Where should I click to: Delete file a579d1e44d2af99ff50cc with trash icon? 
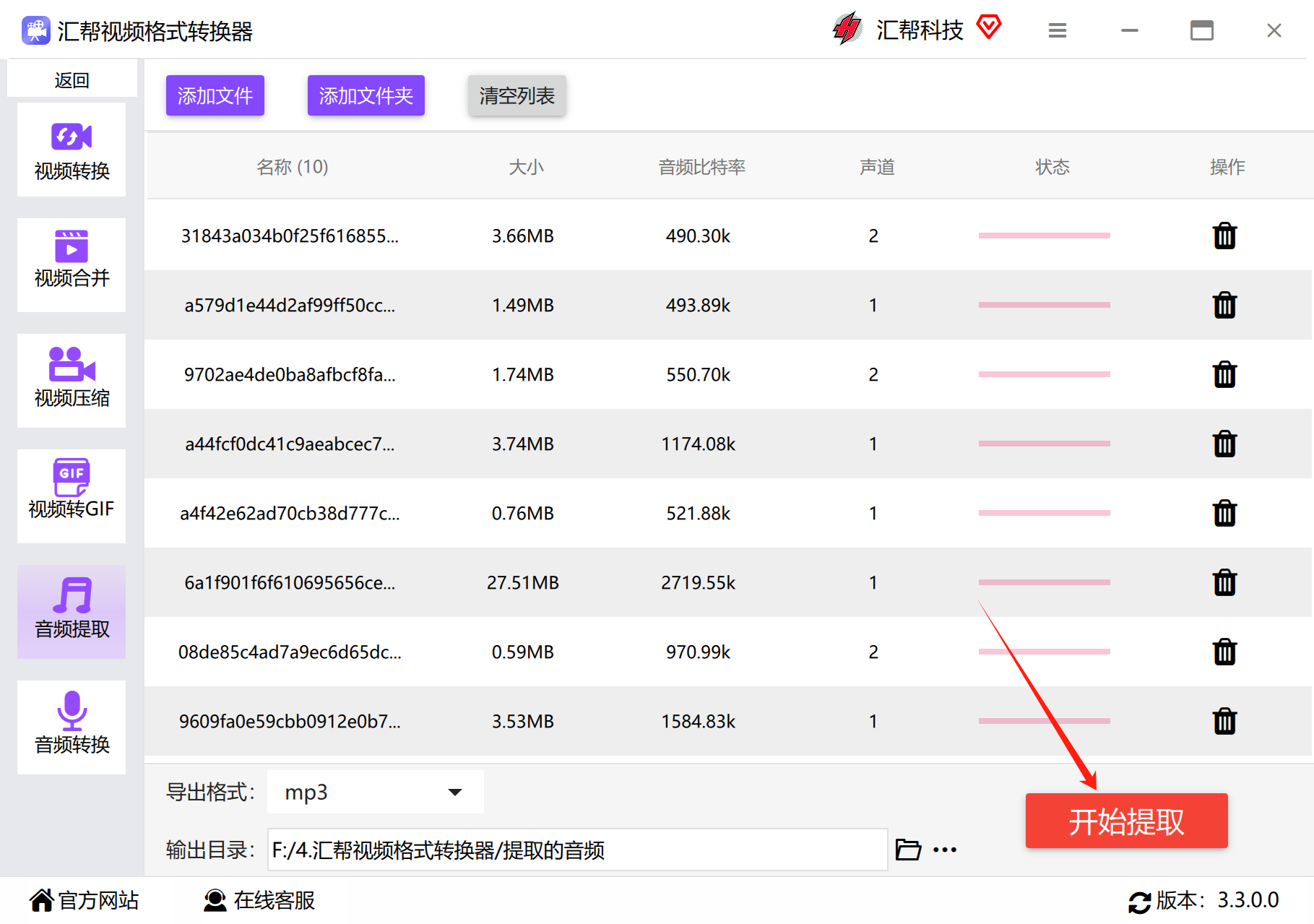coord(1224,305)
